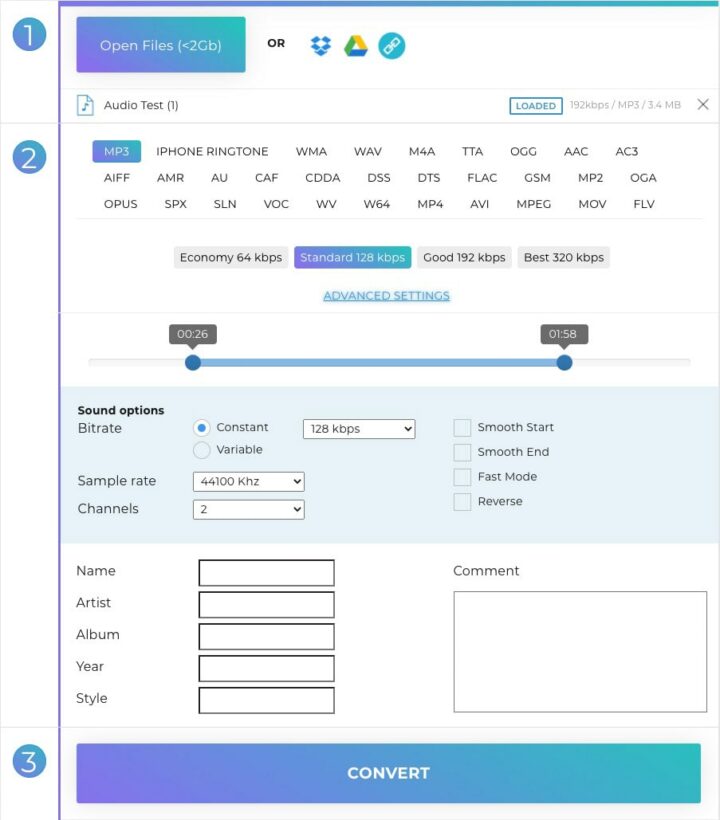Click the Google Drive import icon
This screenshot has height=820, width=720.
[356, 45]
